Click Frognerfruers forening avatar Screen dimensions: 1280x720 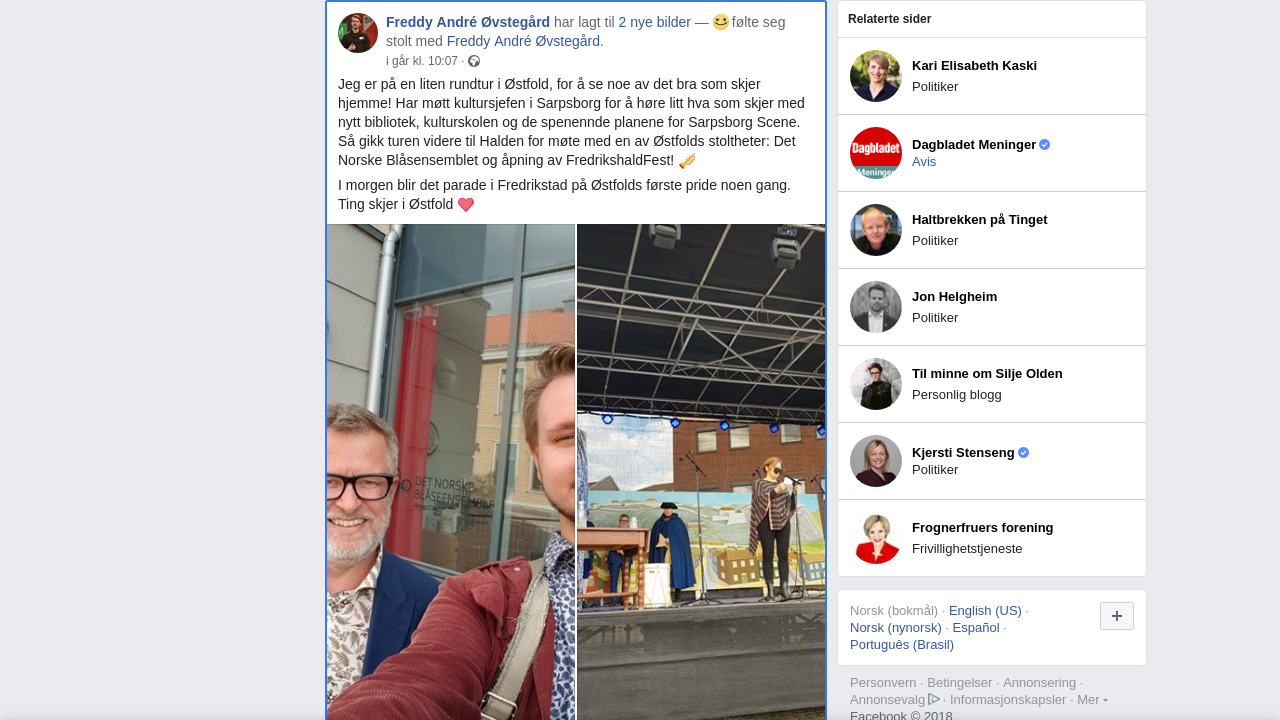click(876, 538)
